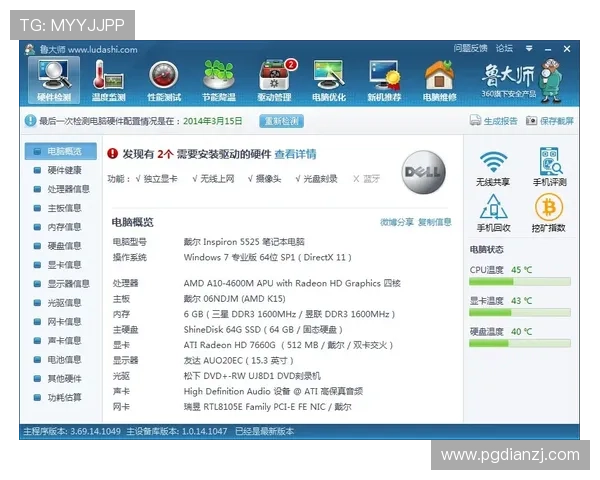600x480 pixels.
Task: Select 功耗估算 in the sidebar
Action: pos(60,397)
